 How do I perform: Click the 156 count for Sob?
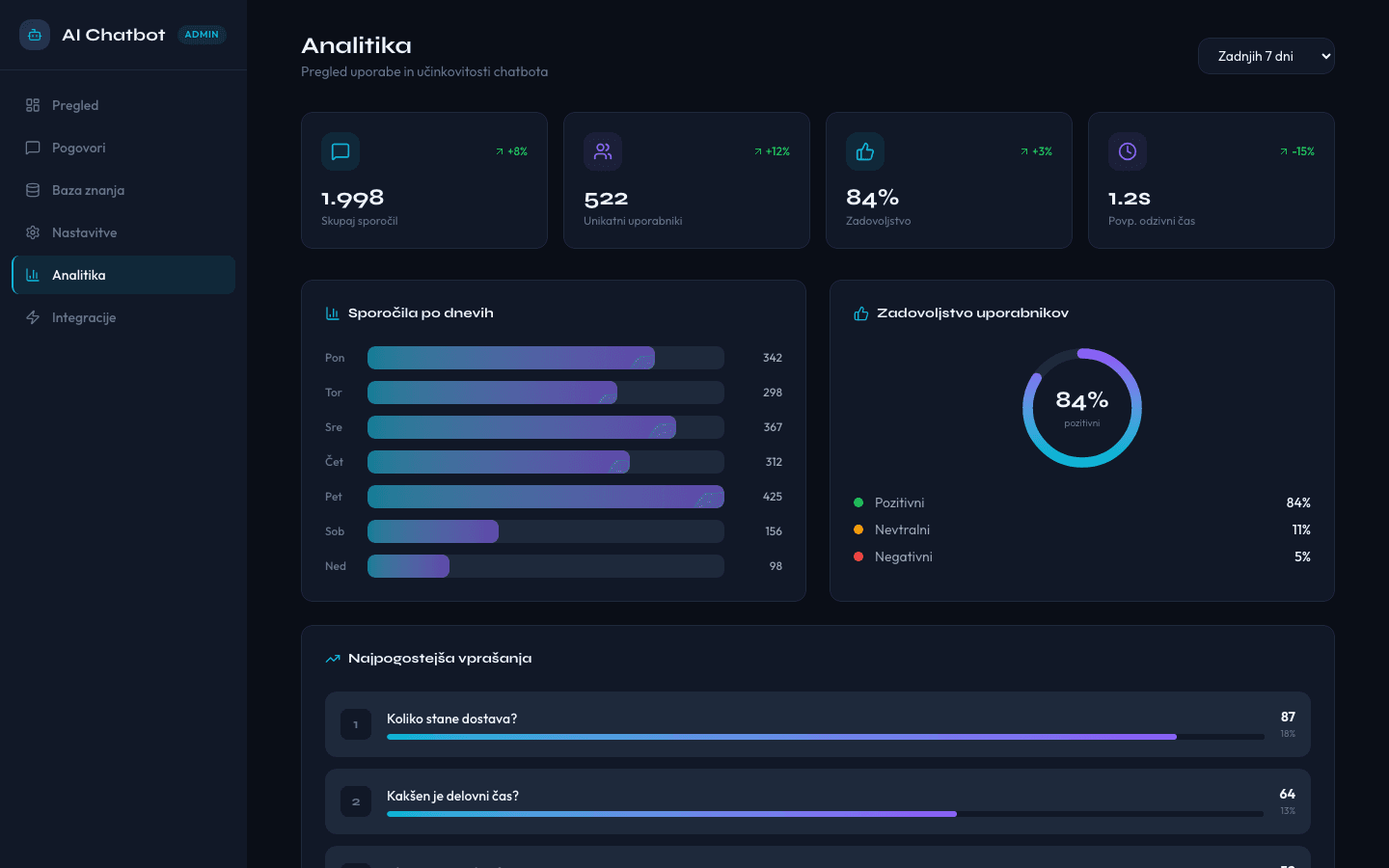(774, 531)
